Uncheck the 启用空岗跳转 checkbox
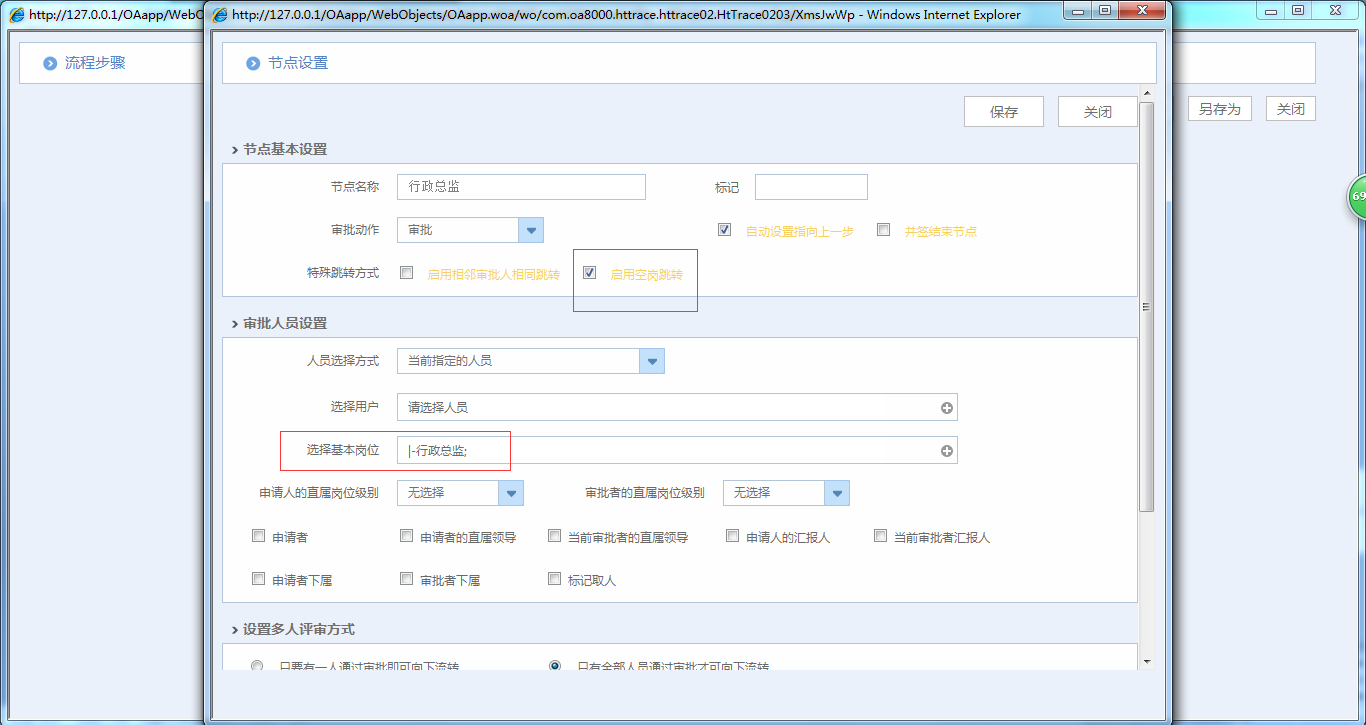The height and width of the screenshot is (725, 1366). [589, 271]
